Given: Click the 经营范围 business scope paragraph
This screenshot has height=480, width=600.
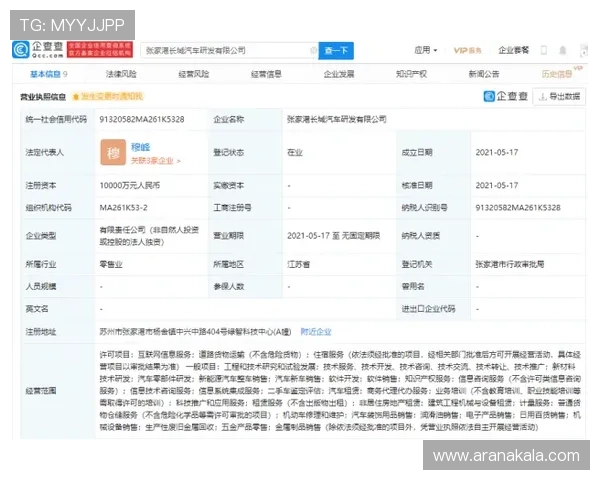Looking at the screenshot, I should point(340,391).
